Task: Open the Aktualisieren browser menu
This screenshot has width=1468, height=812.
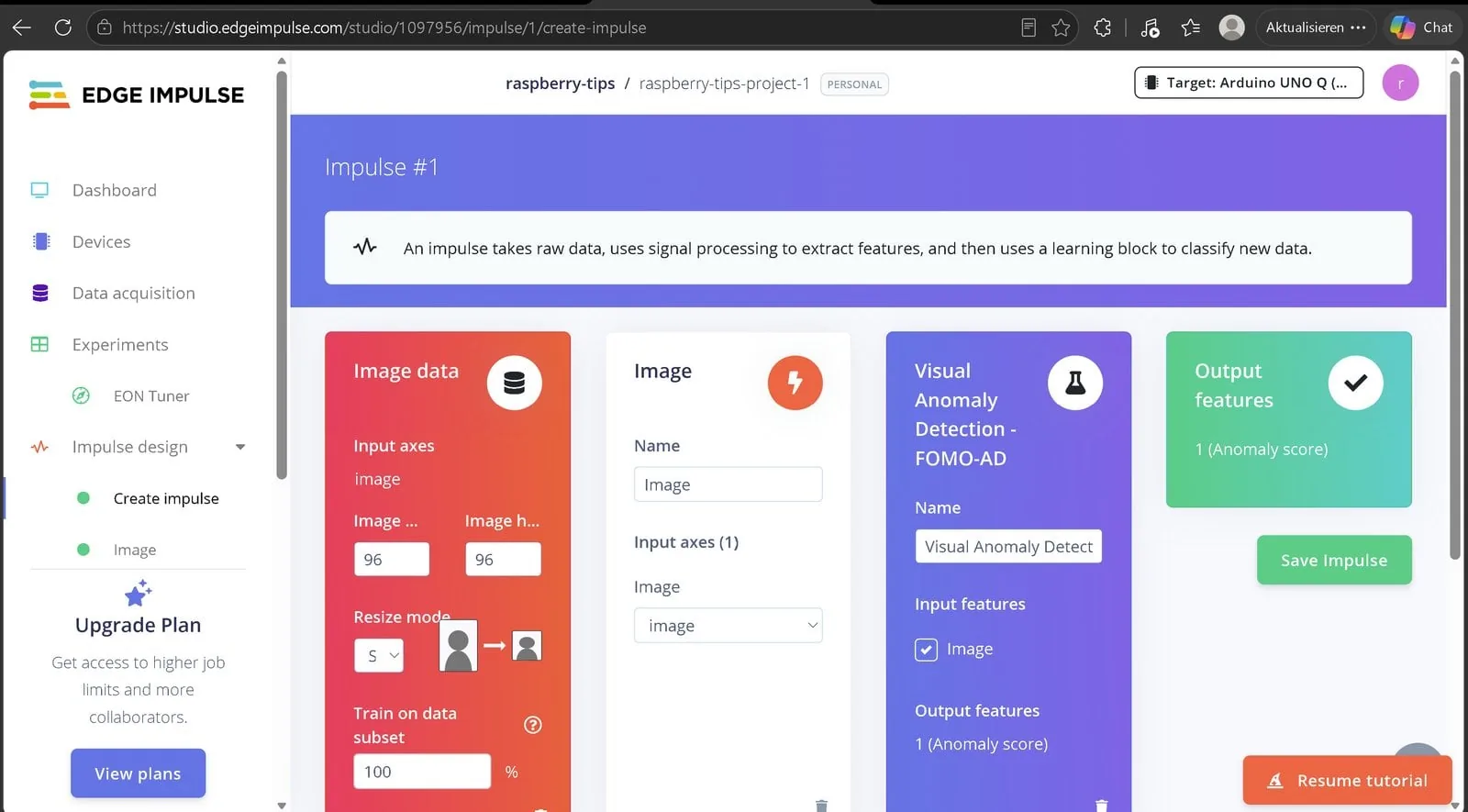Action: pos(1316,28)
